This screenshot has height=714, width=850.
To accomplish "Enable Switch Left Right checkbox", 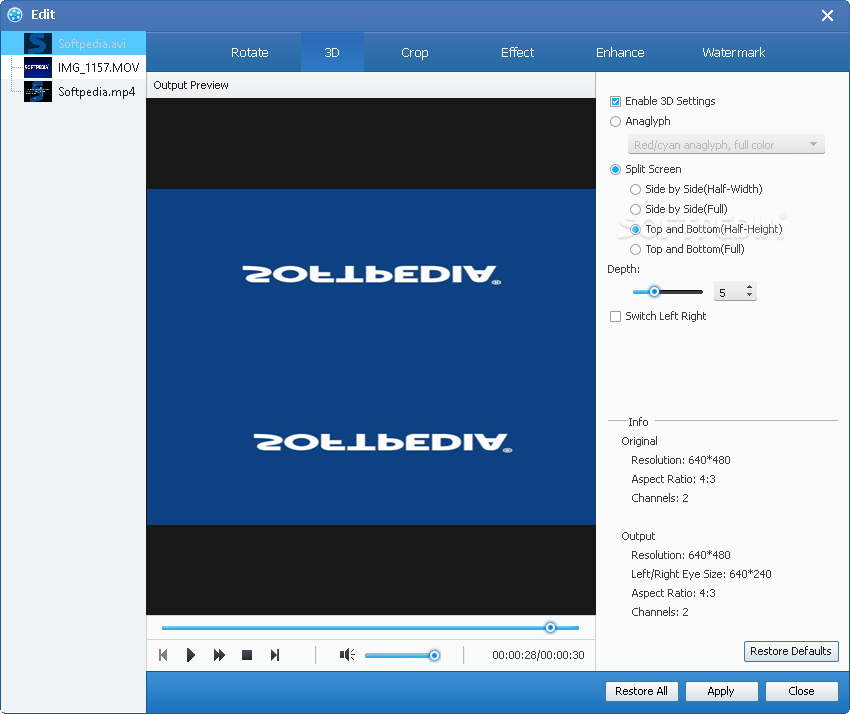I will coord(615,316).
